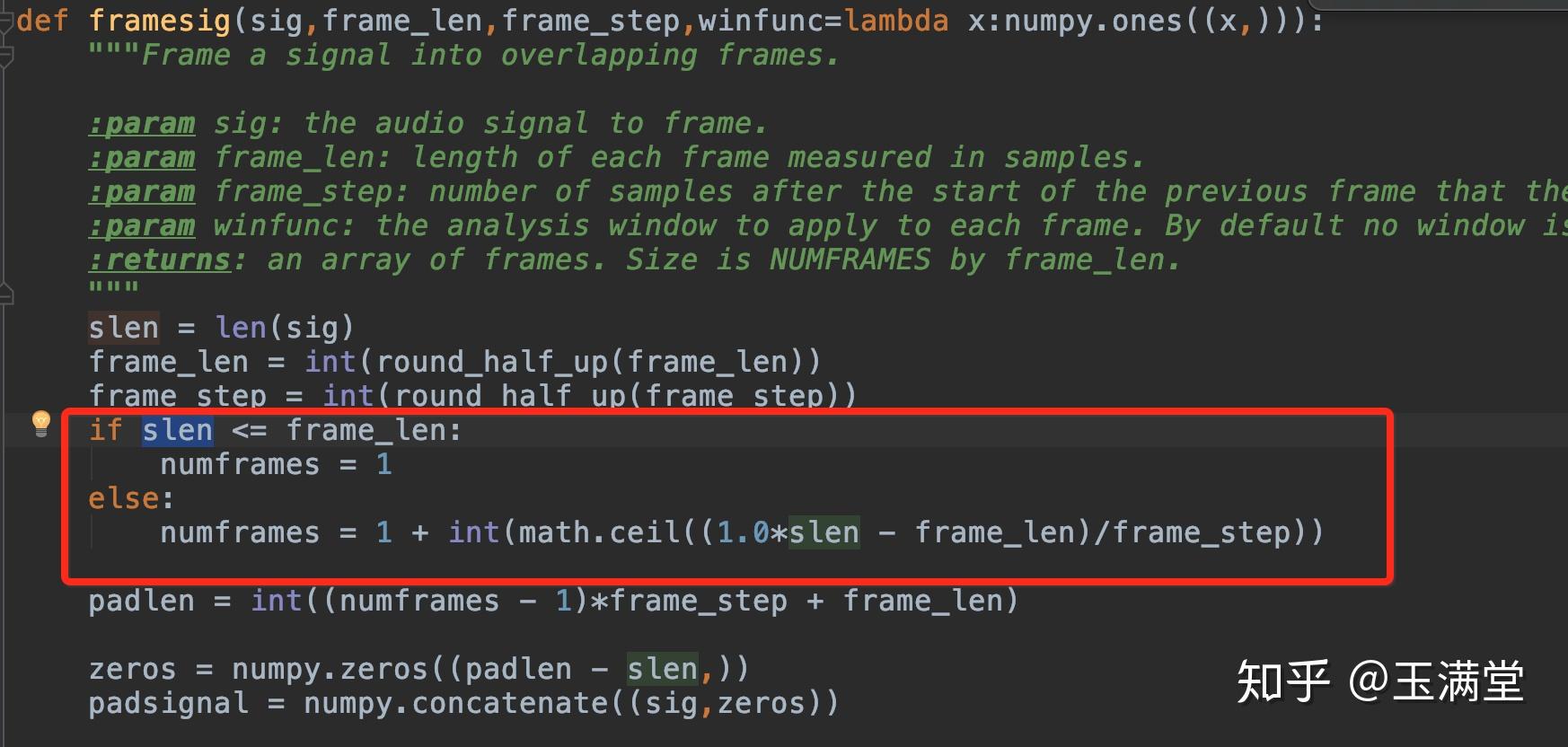Click the docstring end fold marker

point(7,294)
